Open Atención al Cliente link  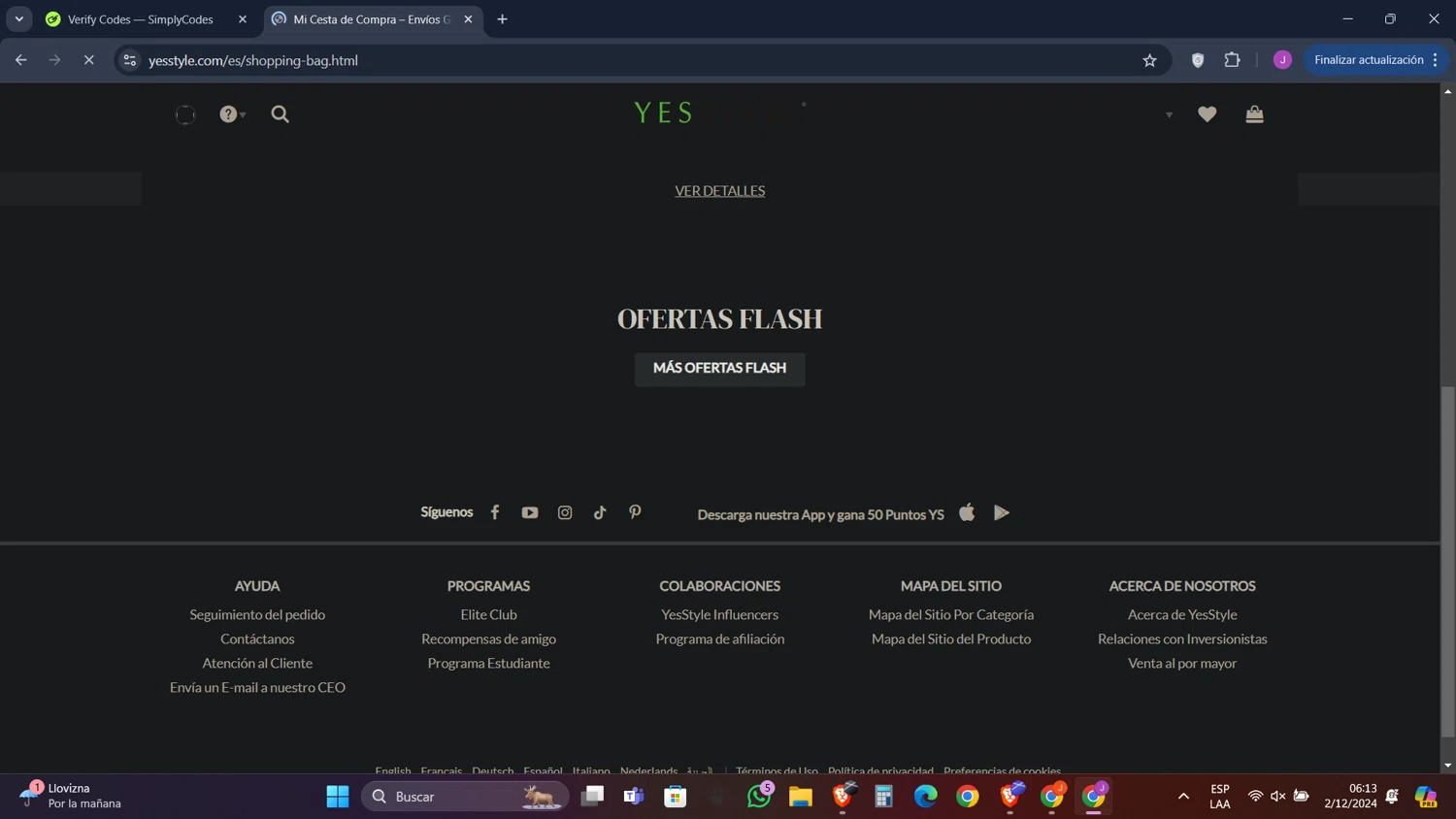(257, 664)
